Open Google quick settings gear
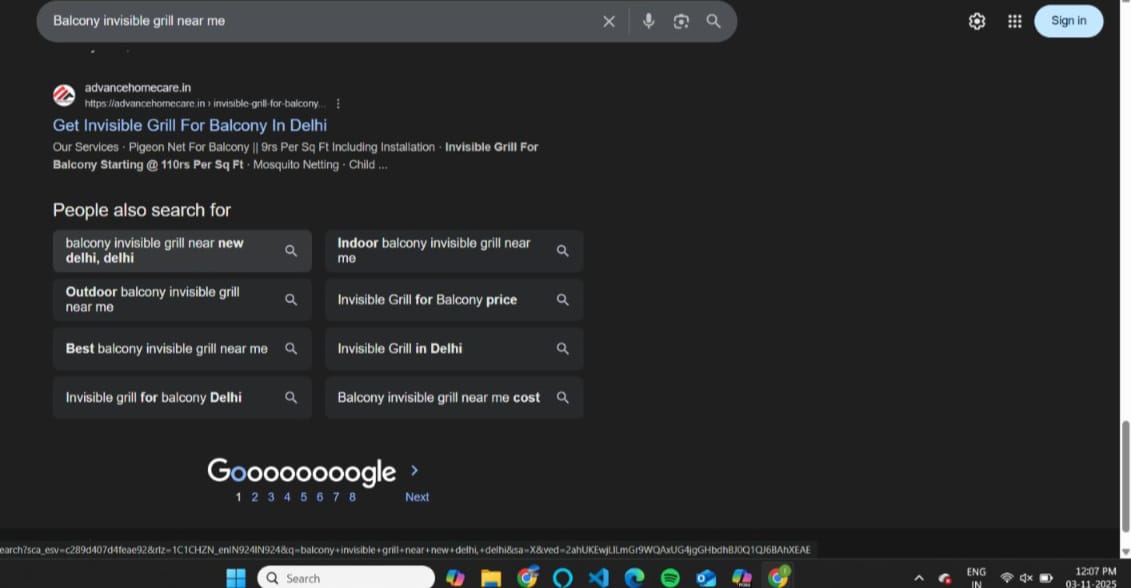Screen dimensions: 1131x588 (x=977, y=21)
